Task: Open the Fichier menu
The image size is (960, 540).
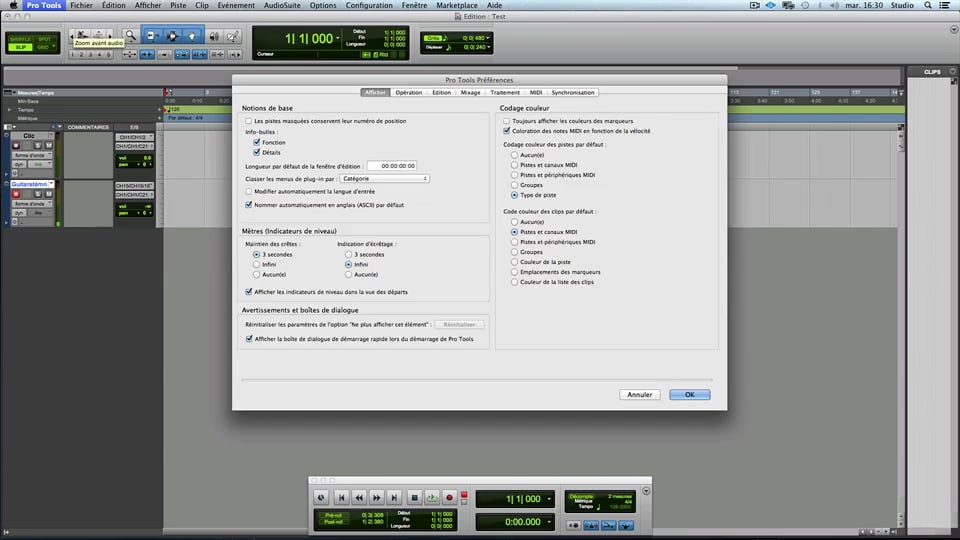Action: coord(81,5)
